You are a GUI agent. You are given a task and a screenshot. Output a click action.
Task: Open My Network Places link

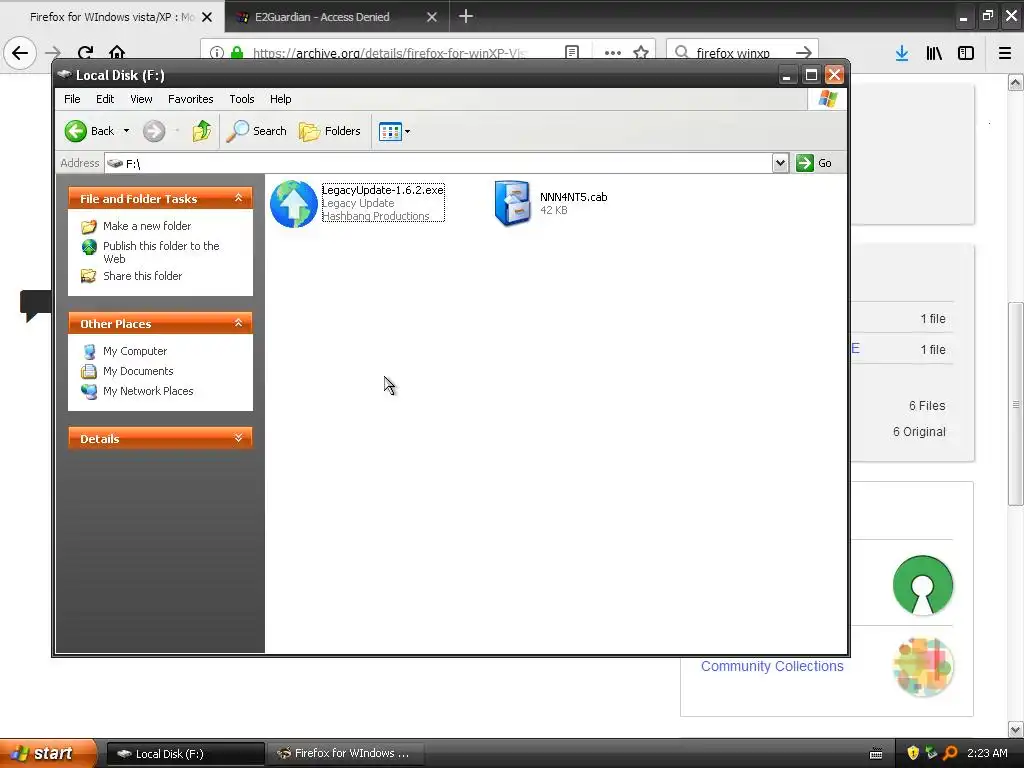point(148,391)
